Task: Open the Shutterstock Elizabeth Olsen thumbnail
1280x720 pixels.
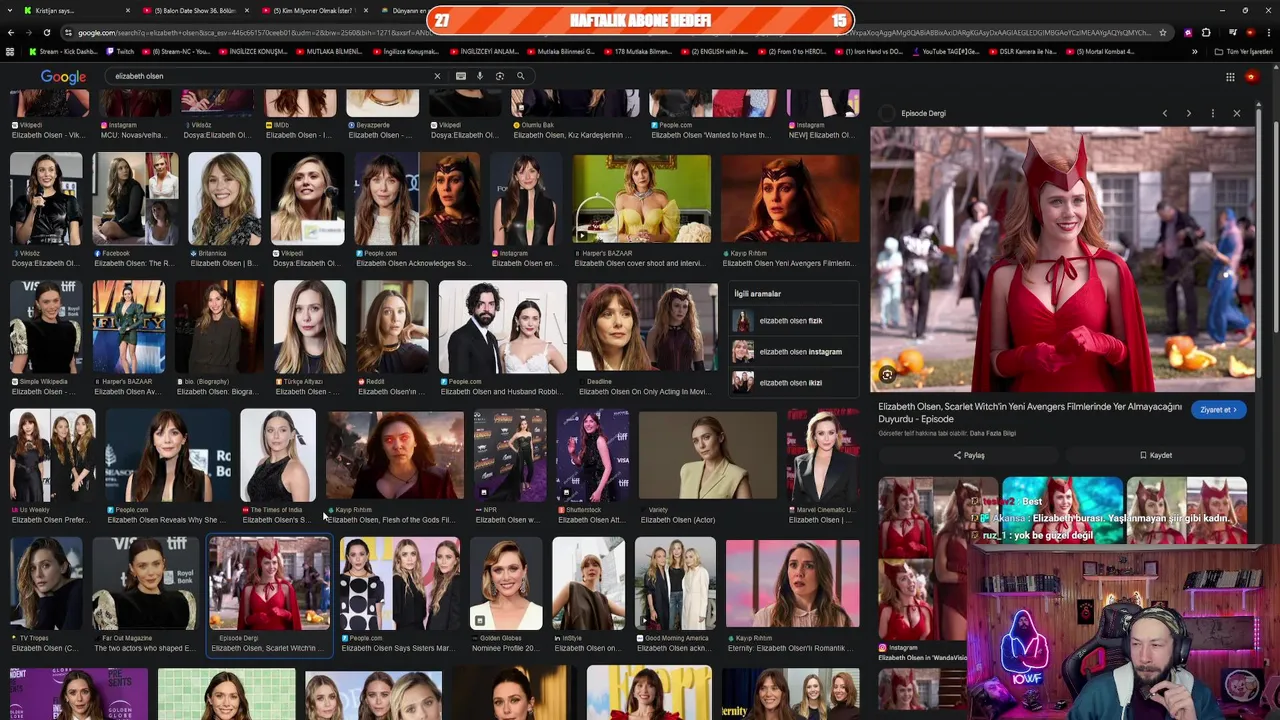Action: click(x=592, y=455)
